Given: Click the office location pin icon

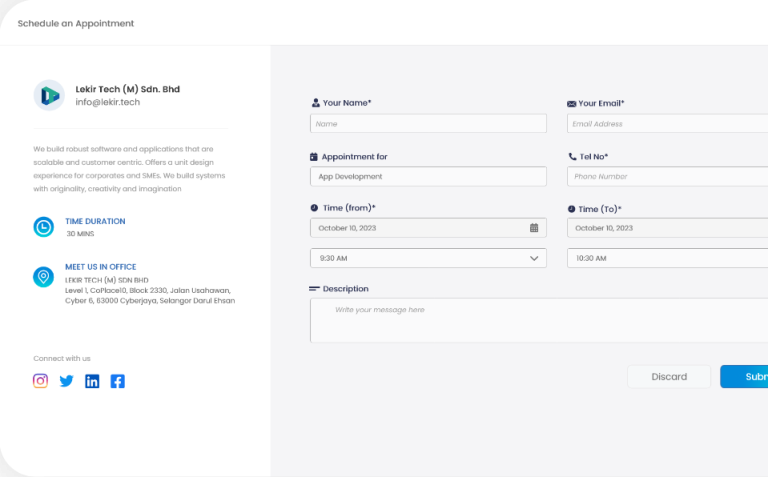Looking at the screenshot, I should 44,277.
